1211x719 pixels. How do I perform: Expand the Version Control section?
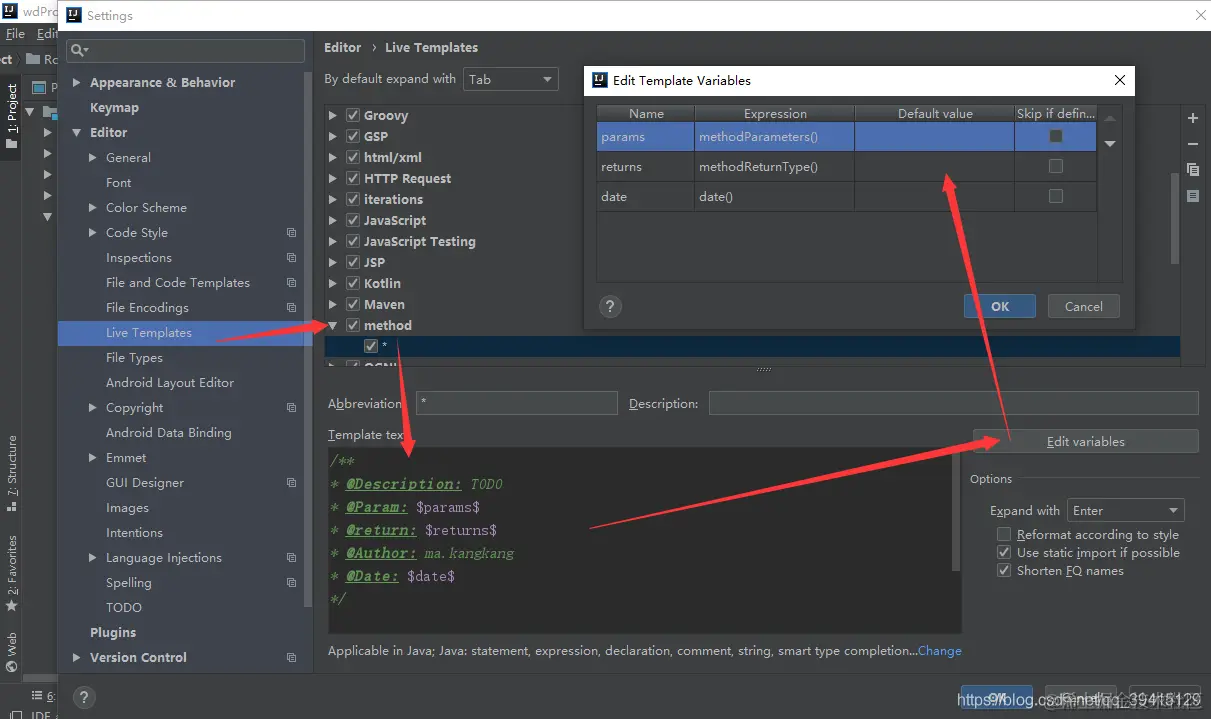77,658
